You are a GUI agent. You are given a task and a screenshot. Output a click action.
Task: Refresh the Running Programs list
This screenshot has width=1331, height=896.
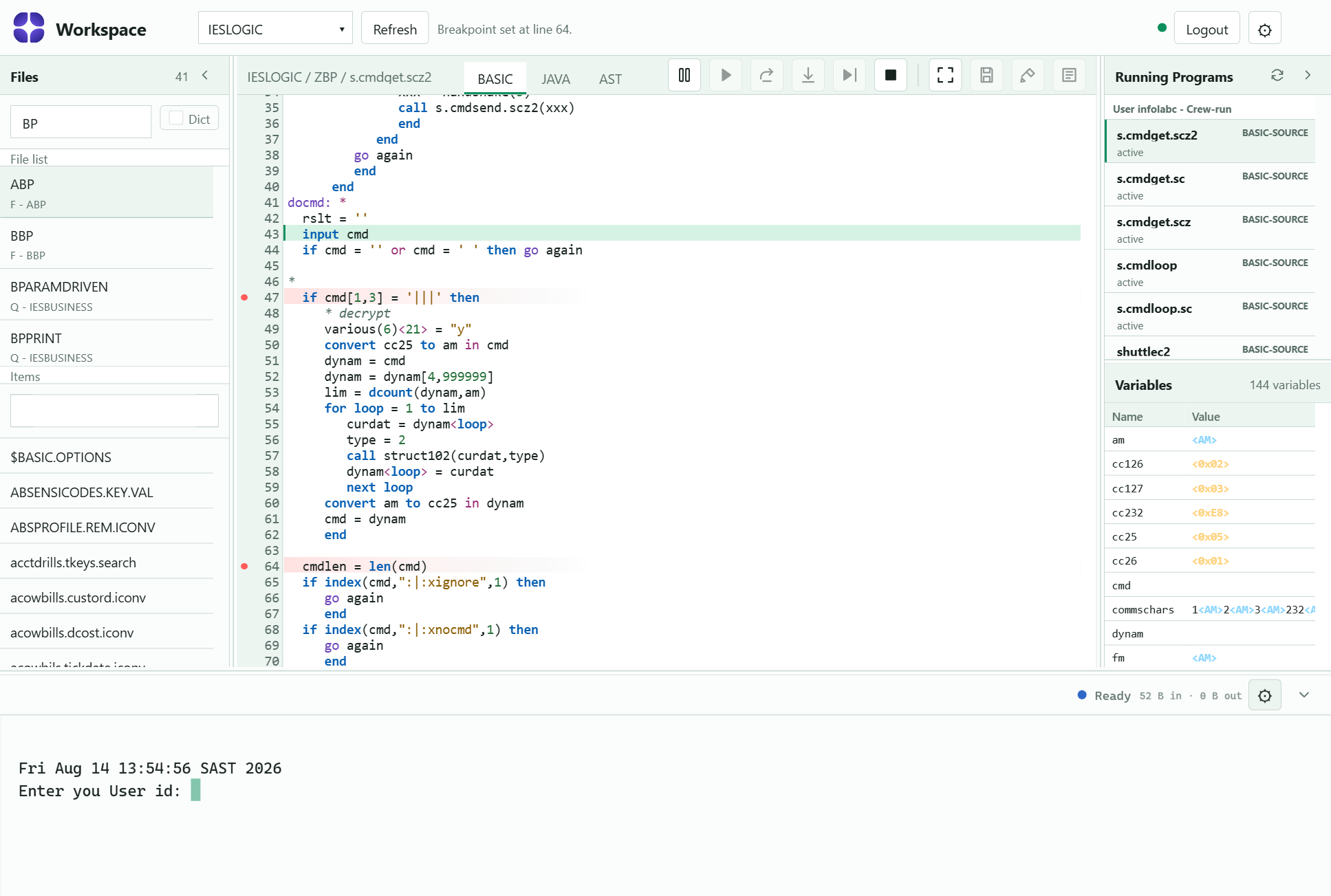tap(1277, 76)
